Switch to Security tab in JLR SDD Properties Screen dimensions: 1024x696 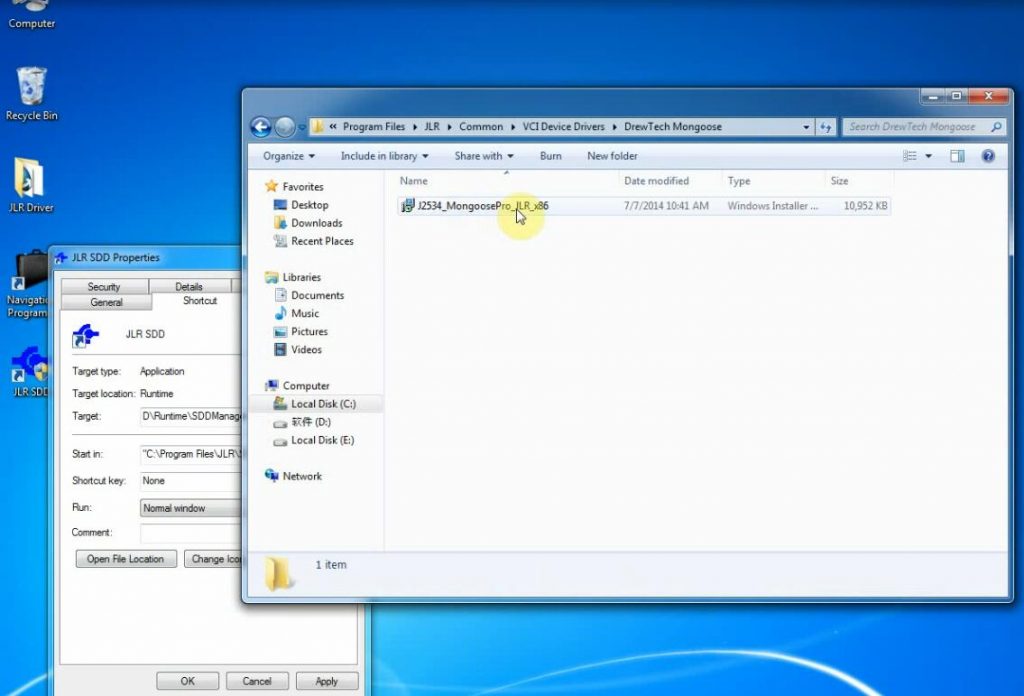(104, 287)
